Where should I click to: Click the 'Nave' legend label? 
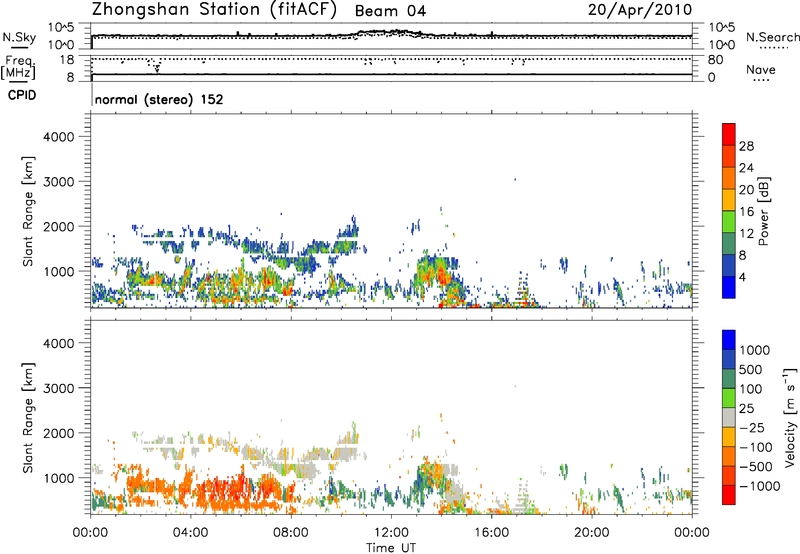click(760, 69)
